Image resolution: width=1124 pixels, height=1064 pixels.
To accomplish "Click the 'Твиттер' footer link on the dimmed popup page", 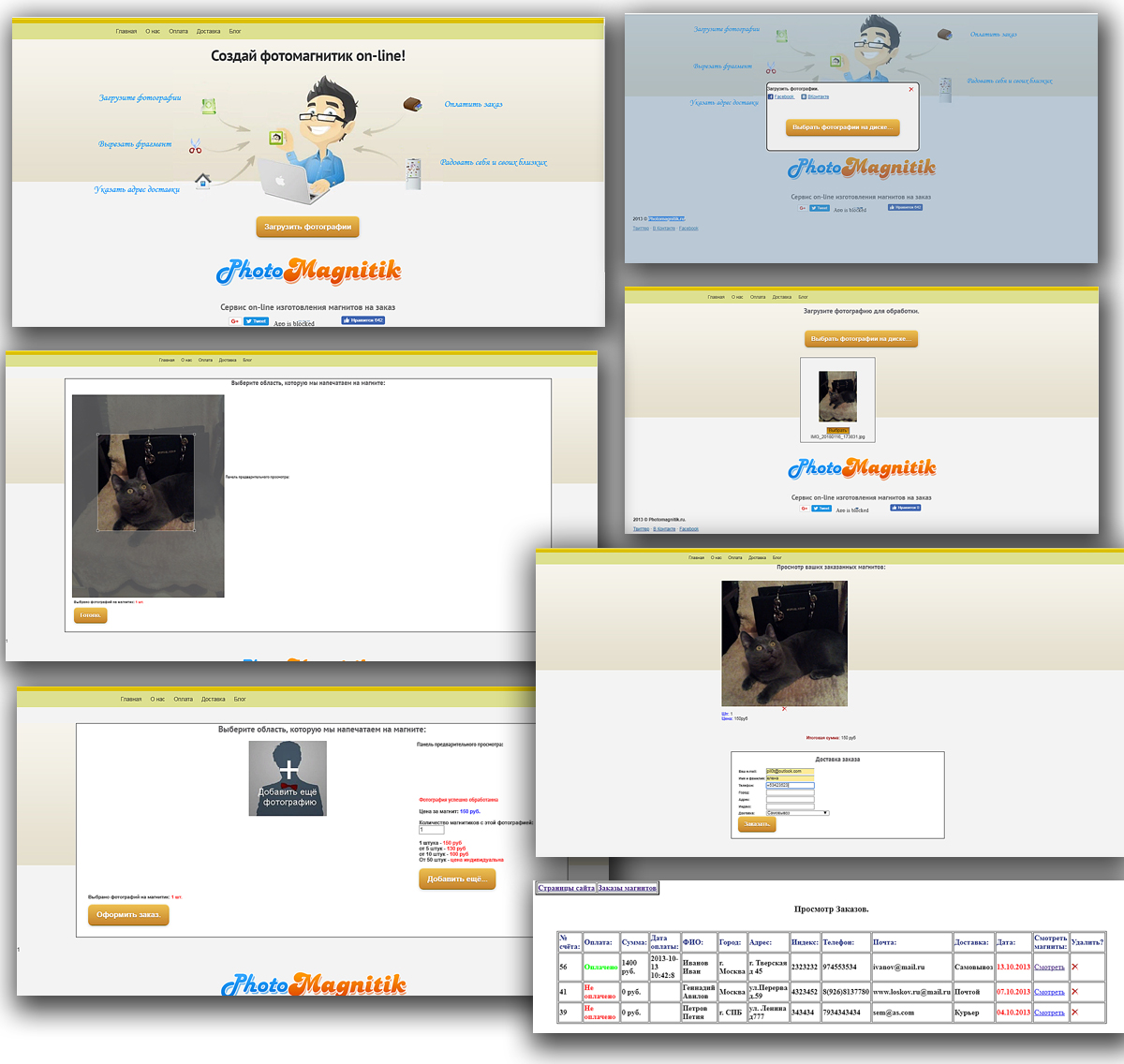I will (x=641, y=229).
